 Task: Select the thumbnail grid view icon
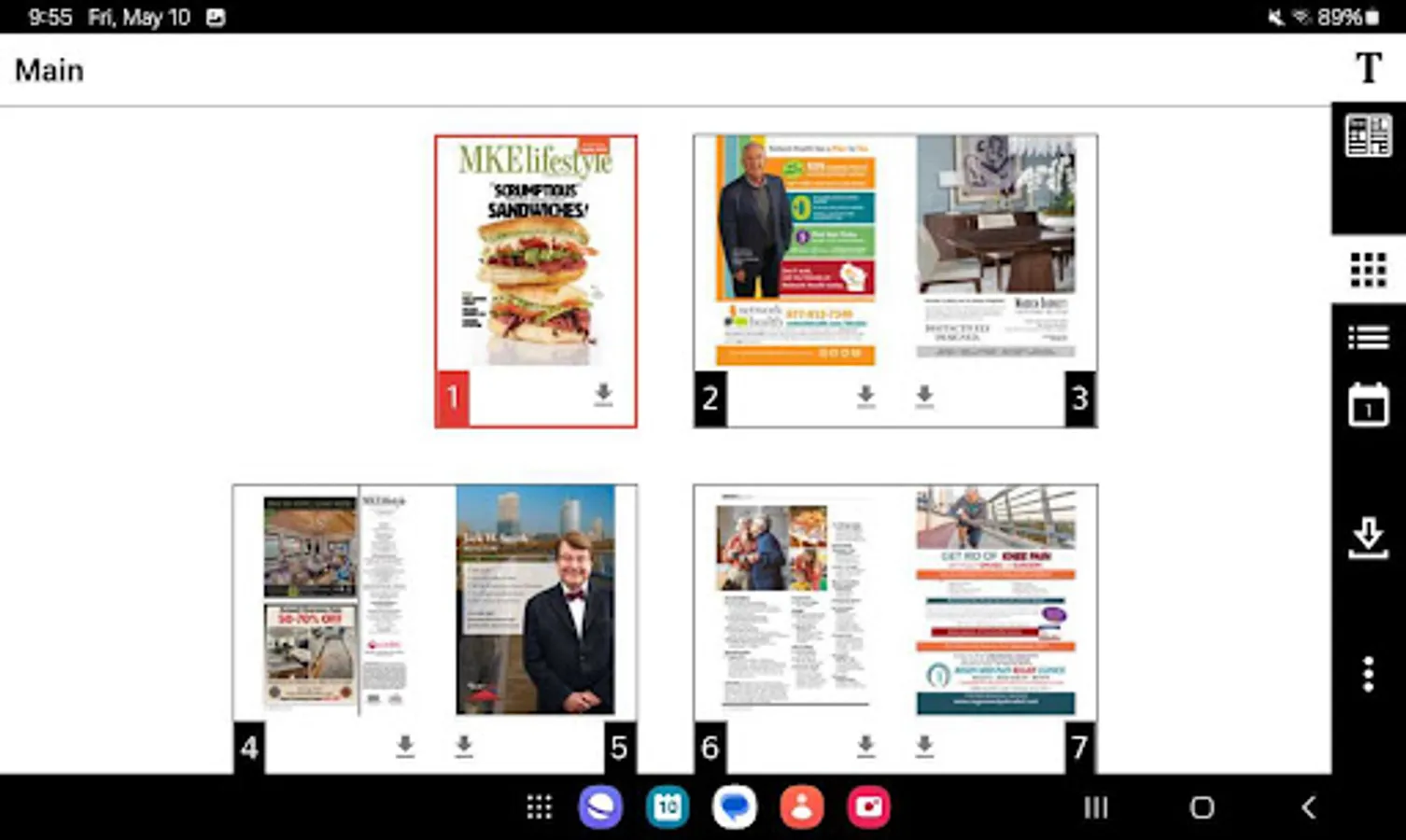pyautogui.click(x=1368, y=270)
